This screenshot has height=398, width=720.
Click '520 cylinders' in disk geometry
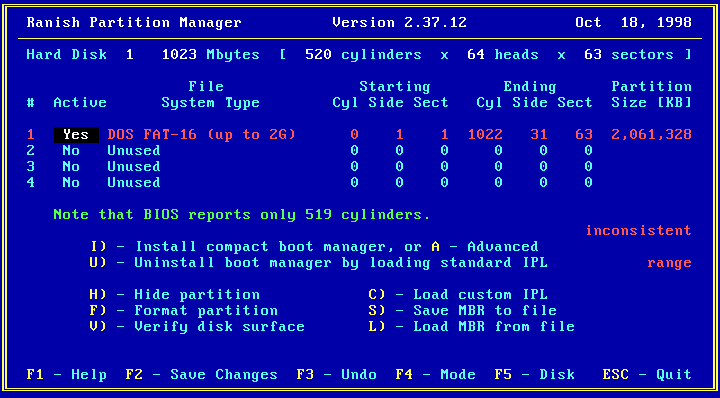pos(364,55)
